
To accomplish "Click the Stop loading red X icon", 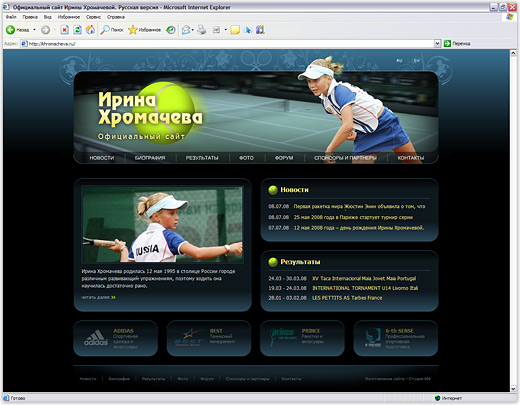I will 64,30.
